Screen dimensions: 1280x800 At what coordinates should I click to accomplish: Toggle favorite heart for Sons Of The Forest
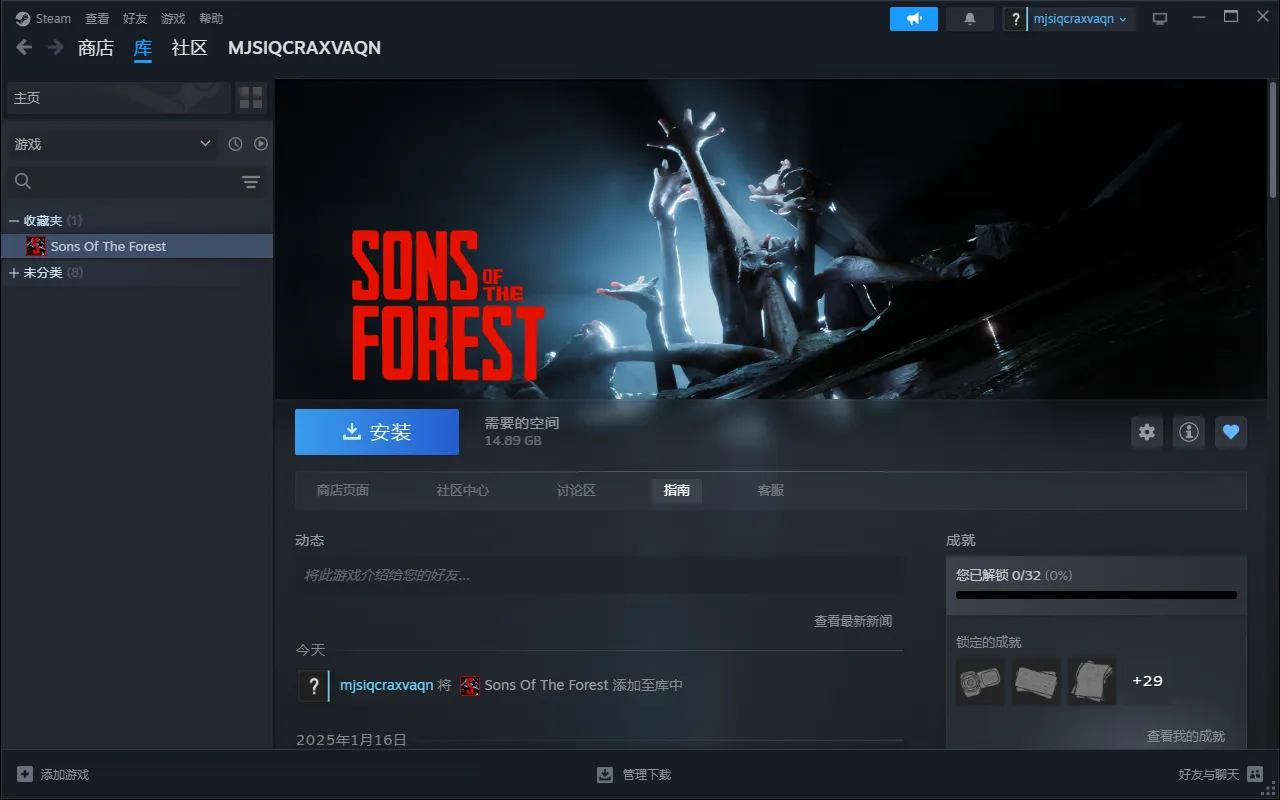[x=1231, y=432]
